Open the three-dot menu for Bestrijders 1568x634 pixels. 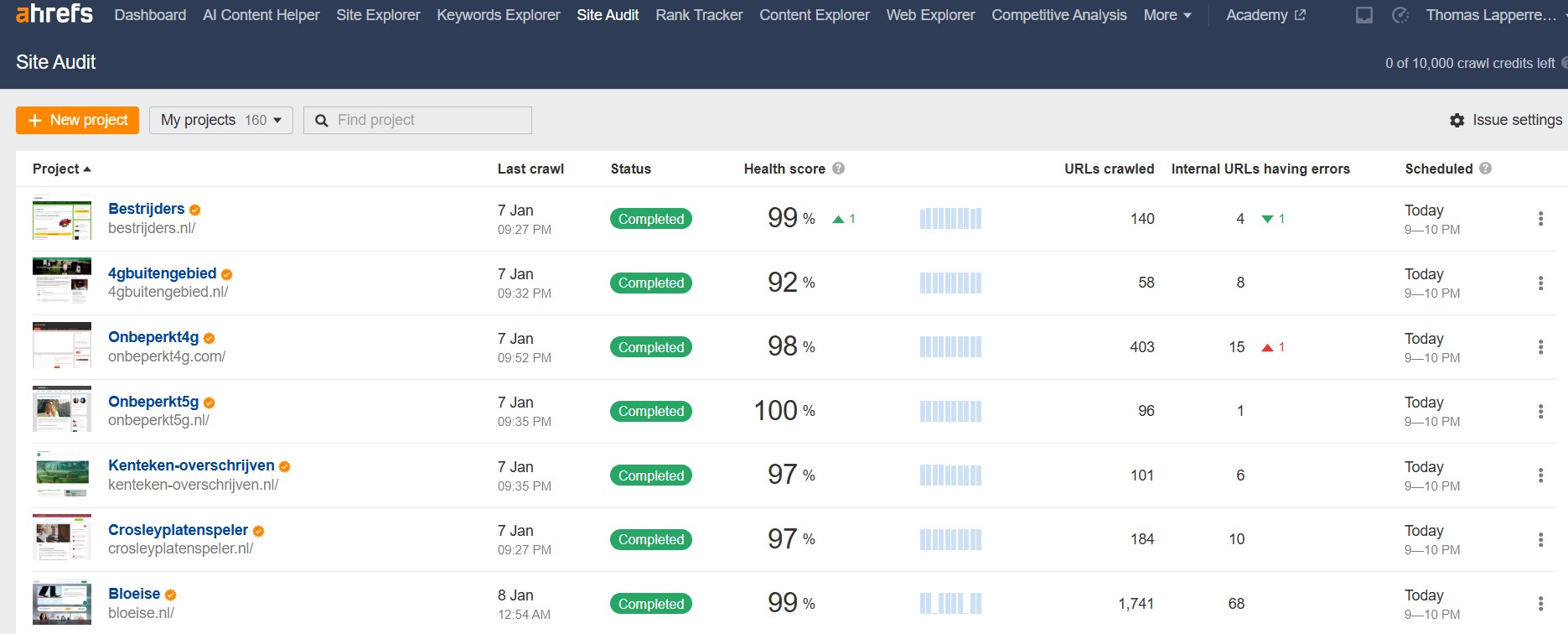tap(1540, 219)
